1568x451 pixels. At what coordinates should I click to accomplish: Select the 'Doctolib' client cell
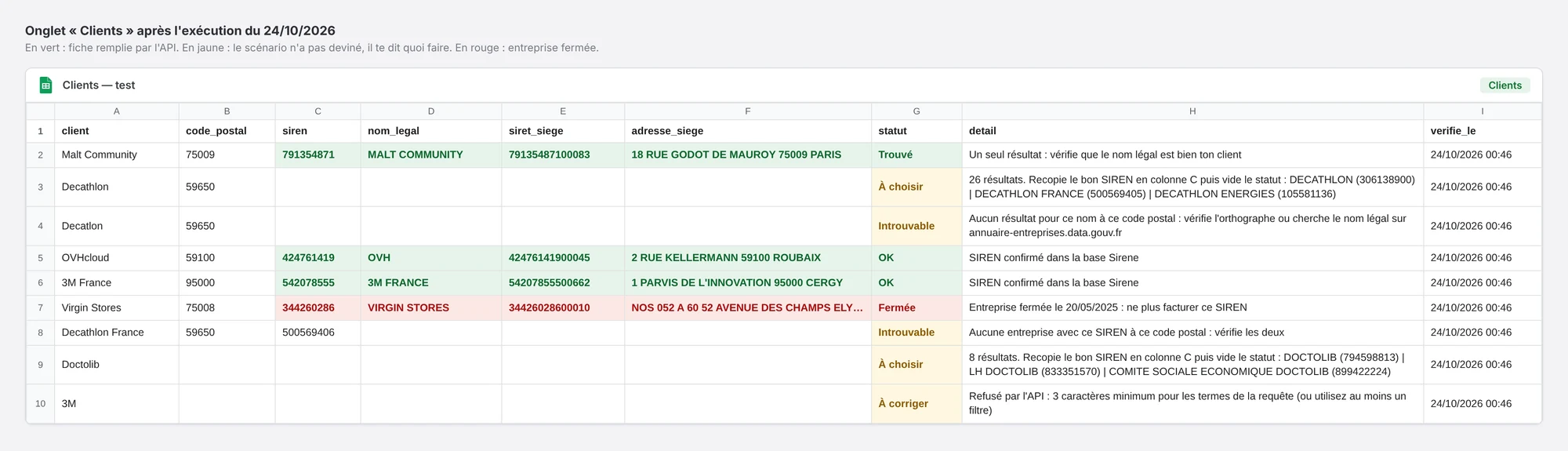pyautogui.click(x=117, y=365)
